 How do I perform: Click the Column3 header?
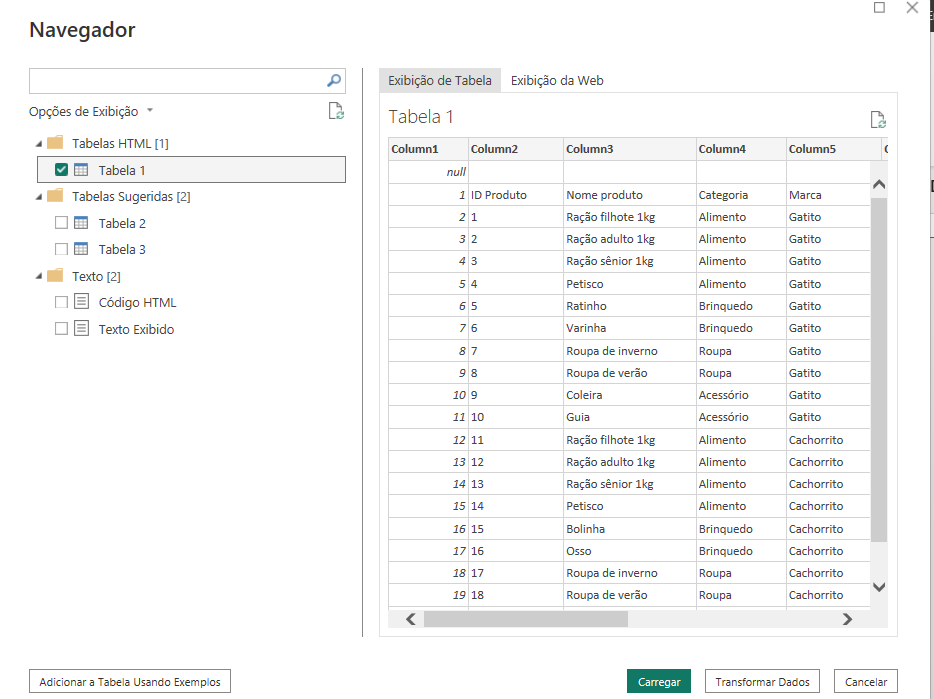coord(630,149)
